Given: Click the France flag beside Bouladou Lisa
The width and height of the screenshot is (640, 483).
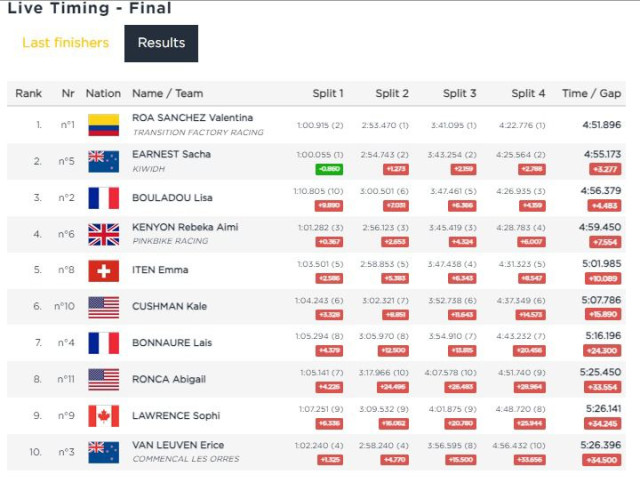Looking at the screenshot, I should coord(104,198).
